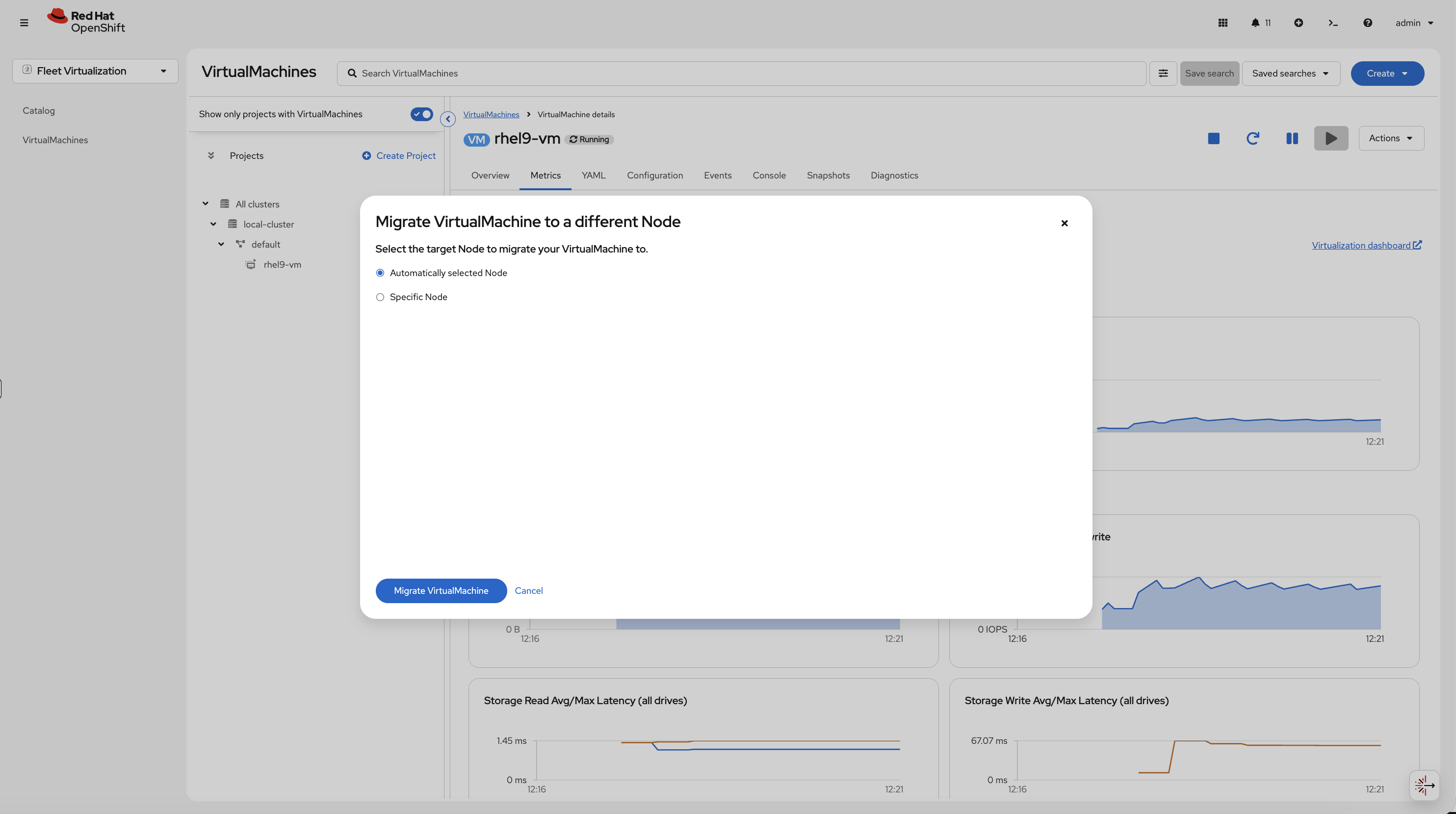The image size is (1456, 814).
Task: Select the 'Specific Node' radio button
Action: click(380, 297)
